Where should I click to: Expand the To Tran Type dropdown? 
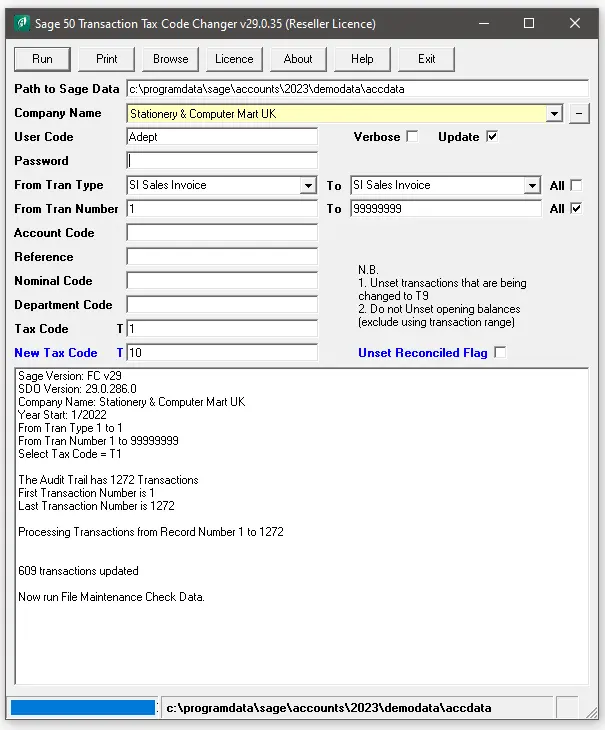point(532,185)
